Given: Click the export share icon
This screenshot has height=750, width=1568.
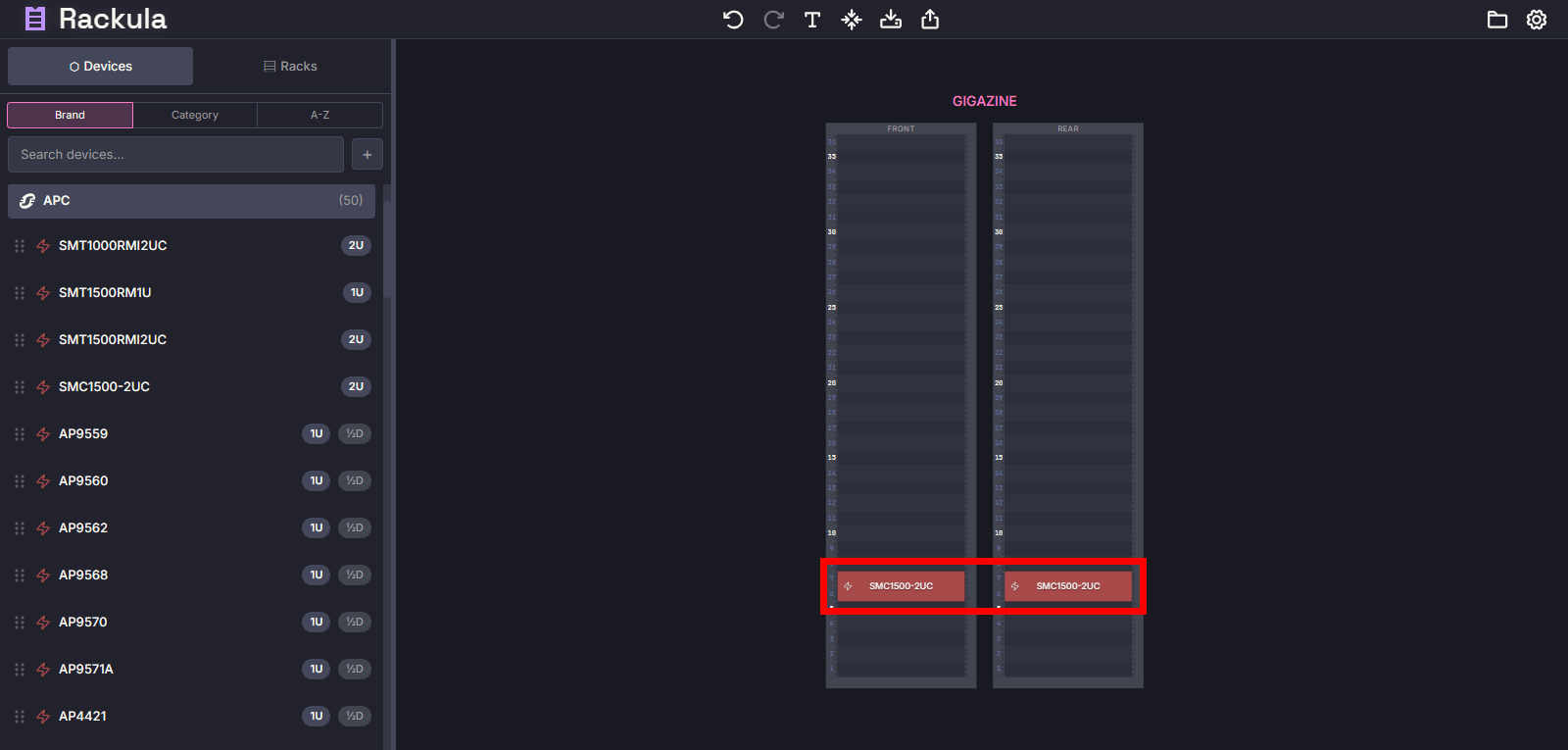Looking at the screenshot, I should pos(930,20).
